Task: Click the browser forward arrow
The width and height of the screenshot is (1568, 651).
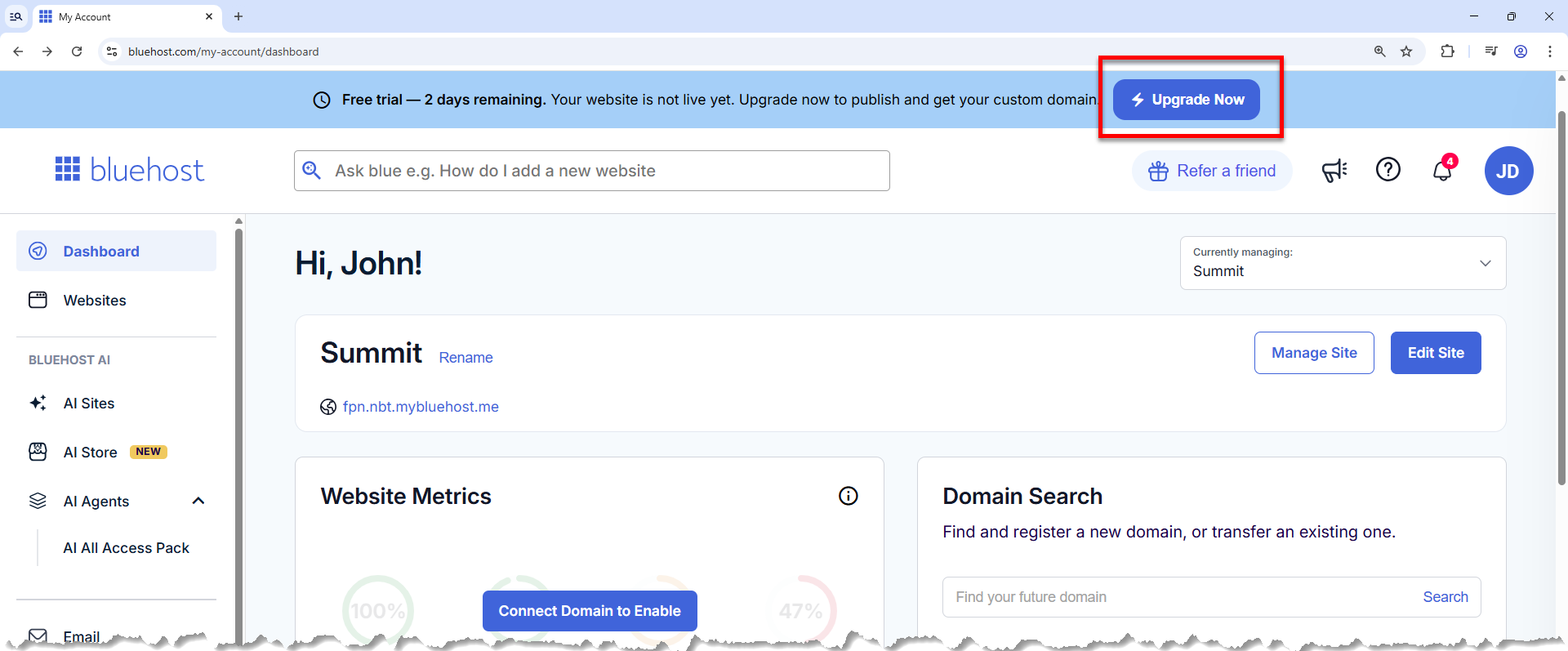Action: pyautogui.click(x=47, y=51)
